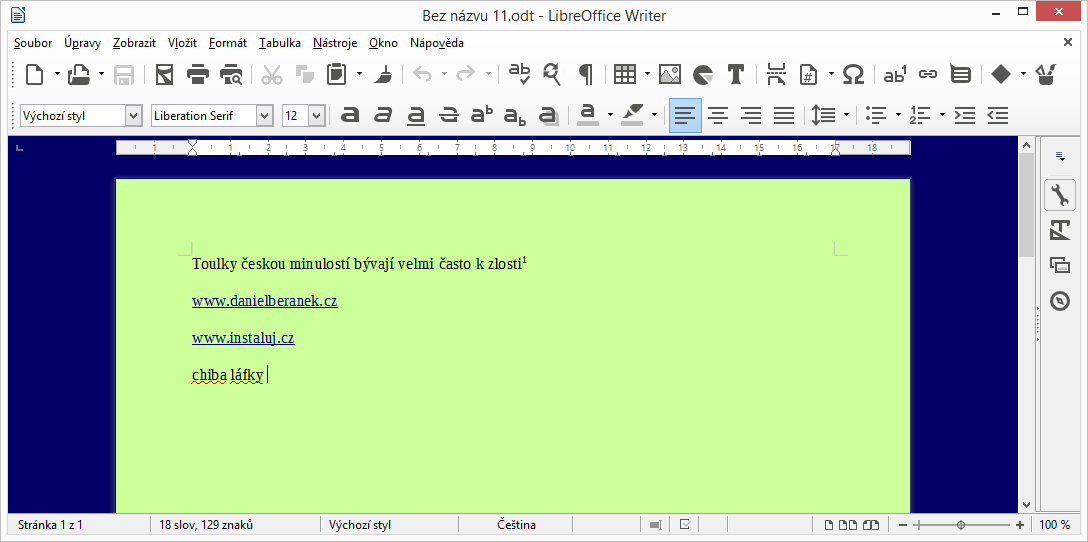Insert a chart with the Chart icon

(703, 74)
